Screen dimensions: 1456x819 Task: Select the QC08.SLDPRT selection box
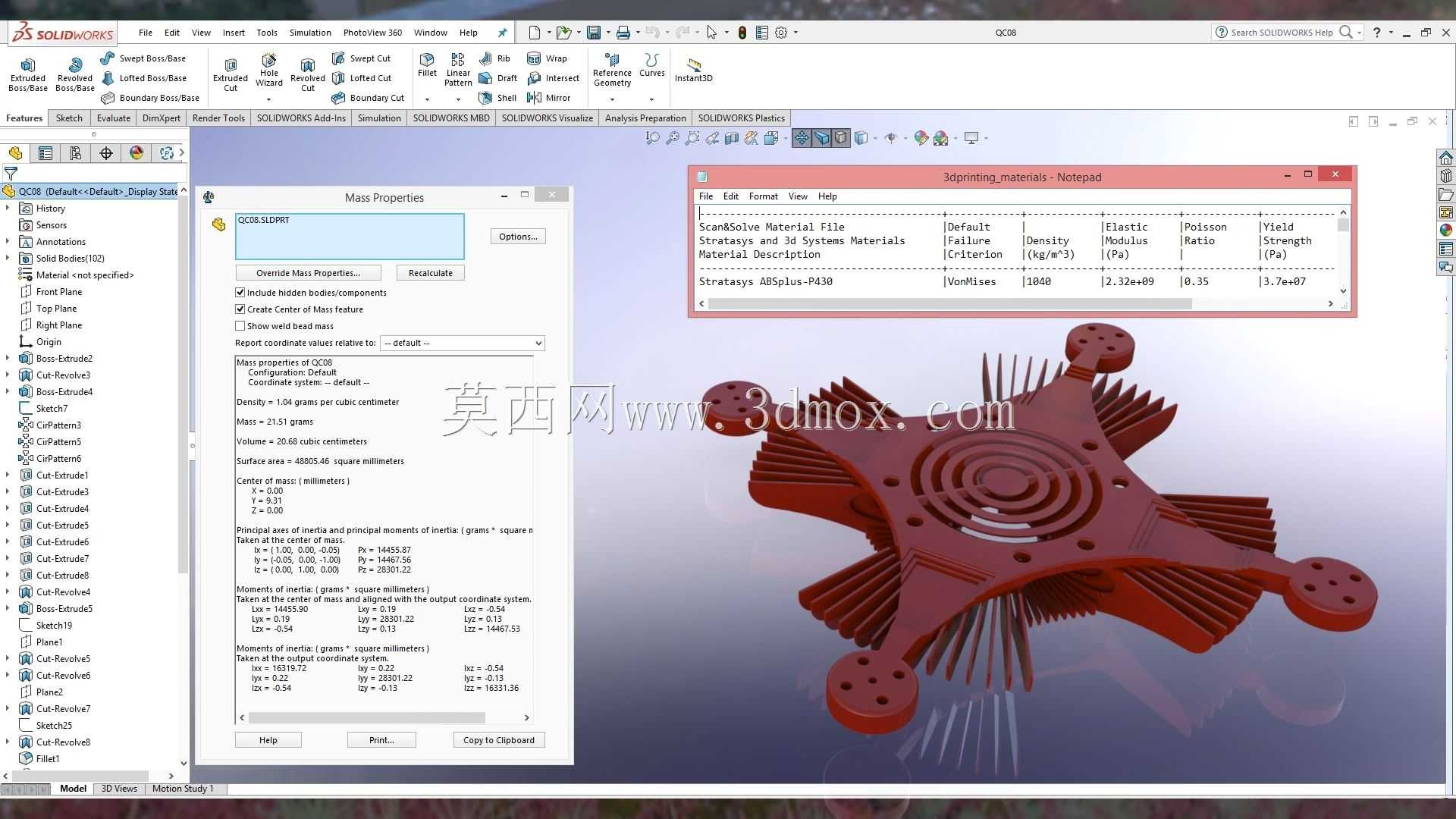click(x=350, y=237)
